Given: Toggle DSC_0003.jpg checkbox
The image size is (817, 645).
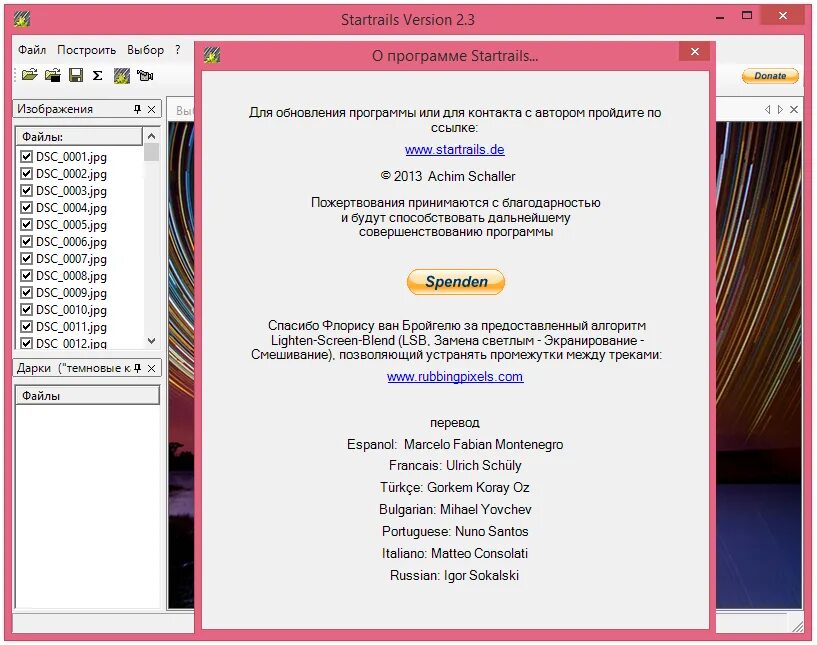Looking at the screenshot, I should tap(27, 190).
